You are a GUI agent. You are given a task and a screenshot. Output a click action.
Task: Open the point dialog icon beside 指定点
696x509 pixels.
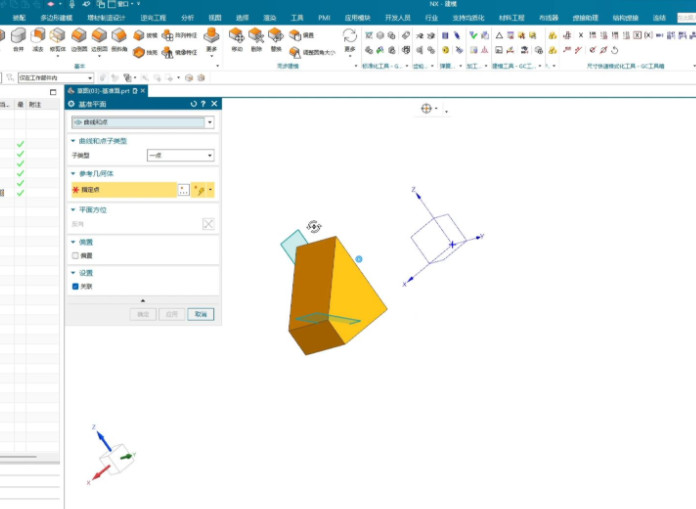[184, 190]
